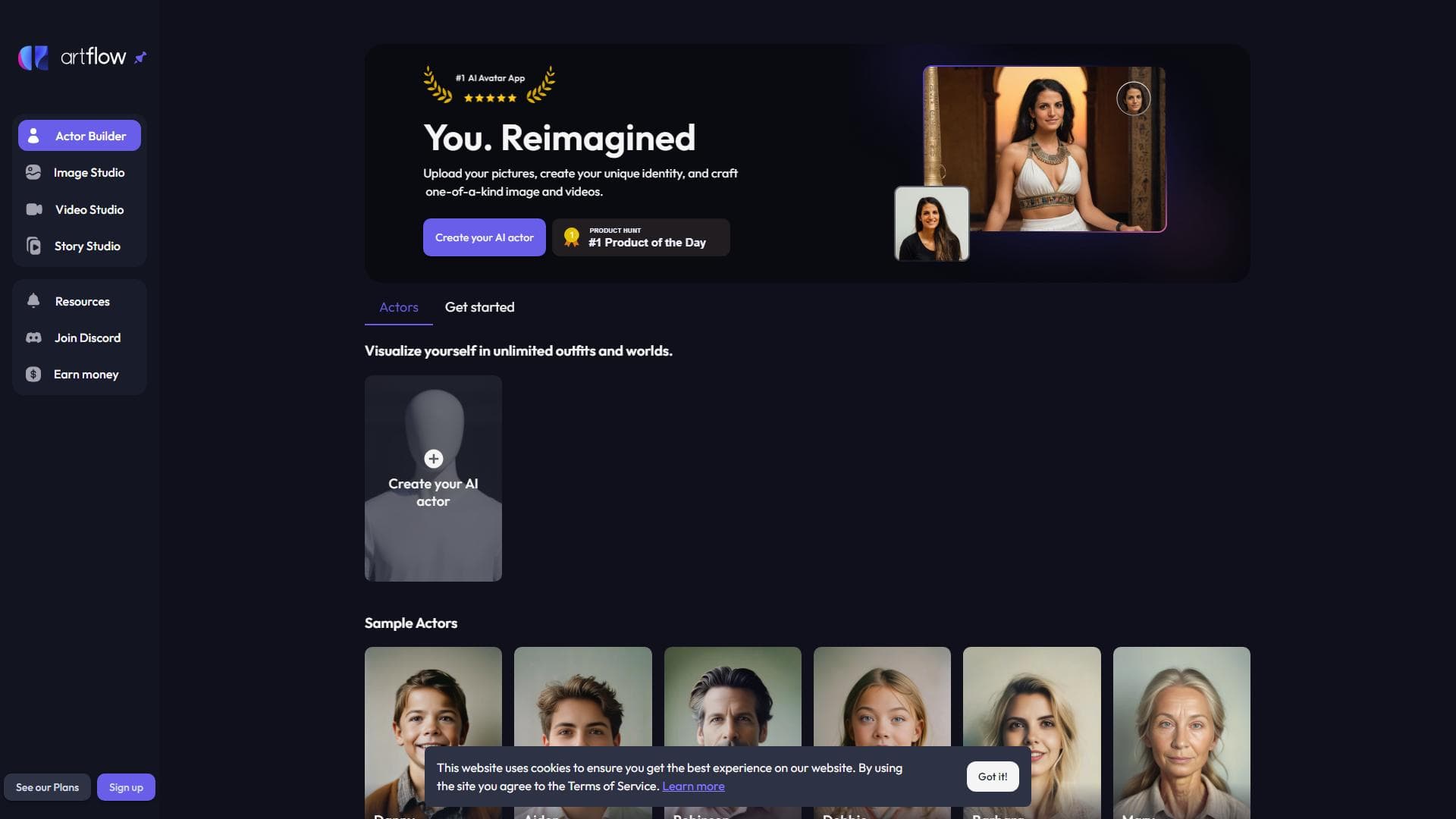This screenshot has height=819, width=1456.
Task: Click the Sign up button
Action: pos(126,787)
